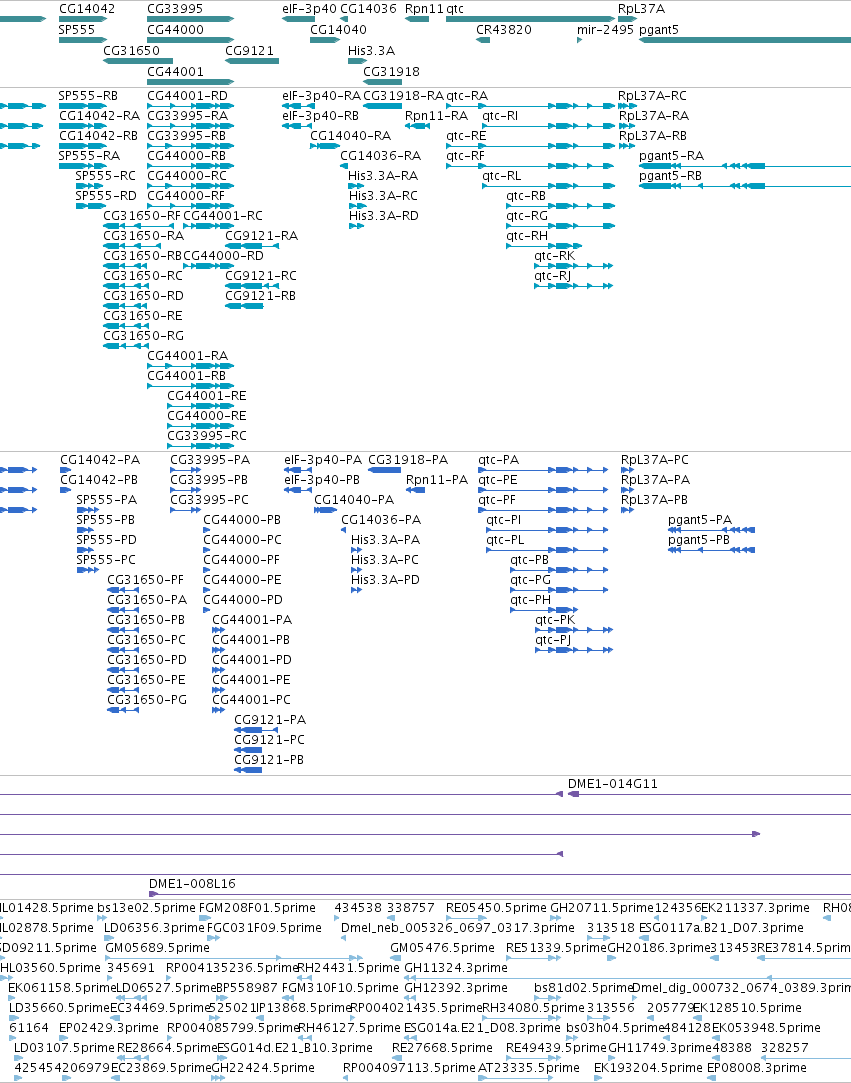Select protein Rpn11-PA

tap(437, 479)
